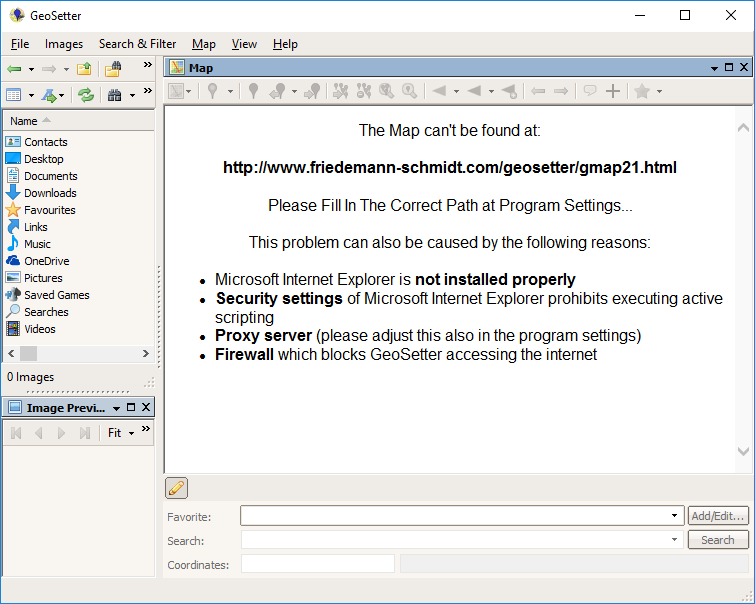Click the magnifier over map icon
This screenshot has width=755, height=604.
[x=386, y=91]
